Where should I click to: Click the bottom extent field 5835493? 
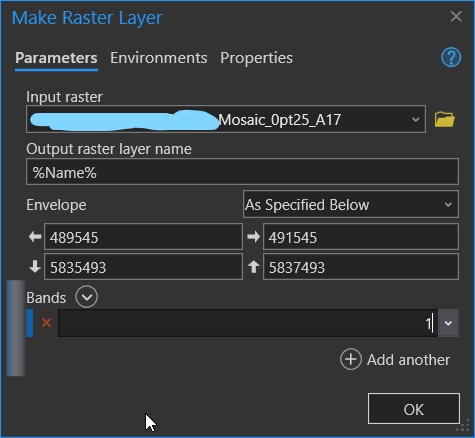point(143,266)
